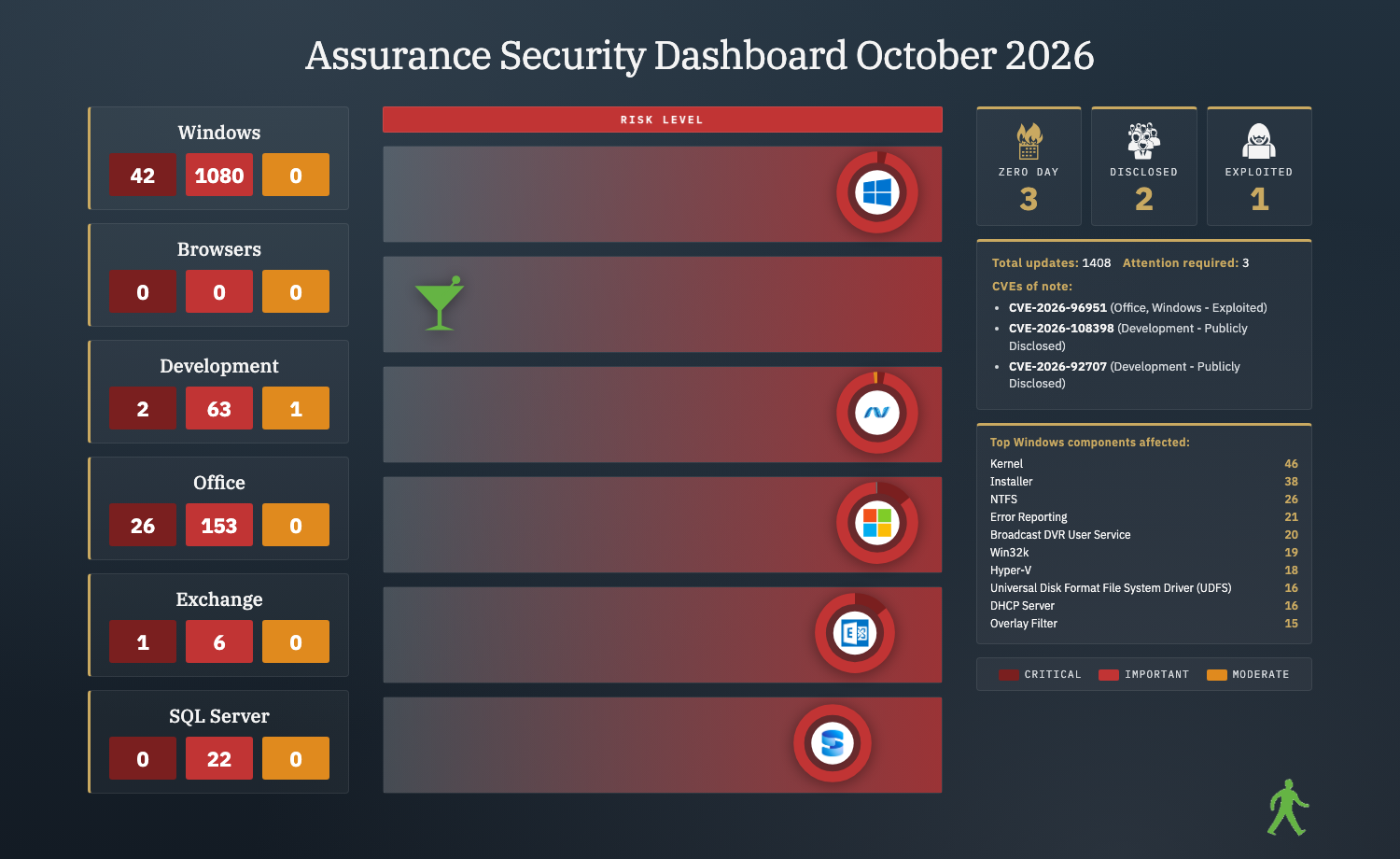Click the Windows category heading
Viewport: 1400px width, 859px height.
219,133
